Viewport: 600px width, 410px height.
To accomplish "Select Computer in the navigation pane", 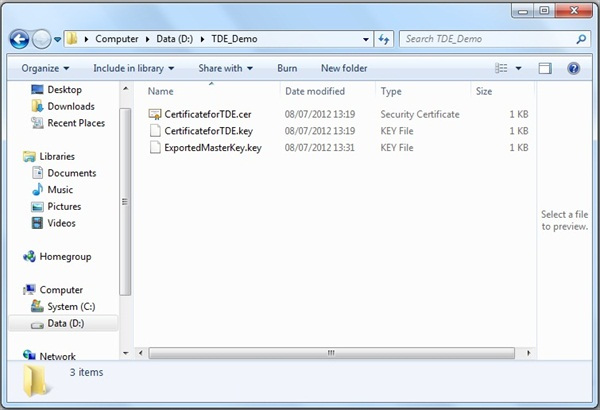I will point(61,290).
